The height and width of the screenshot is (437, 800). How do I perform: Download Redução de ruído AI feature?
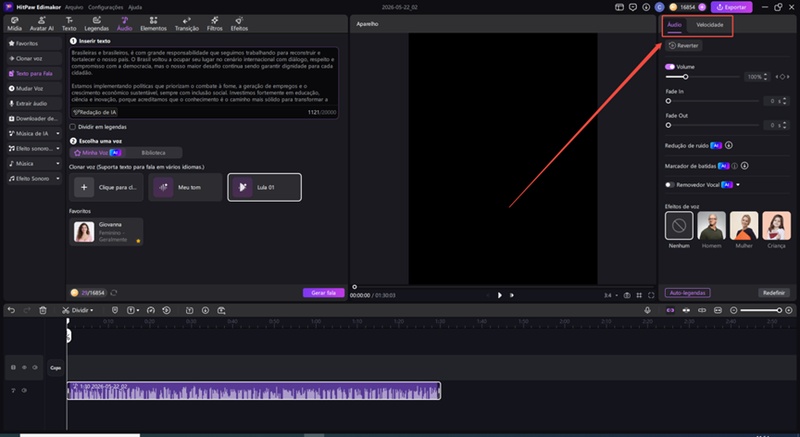pyautogui.click(x=729, y=145)
